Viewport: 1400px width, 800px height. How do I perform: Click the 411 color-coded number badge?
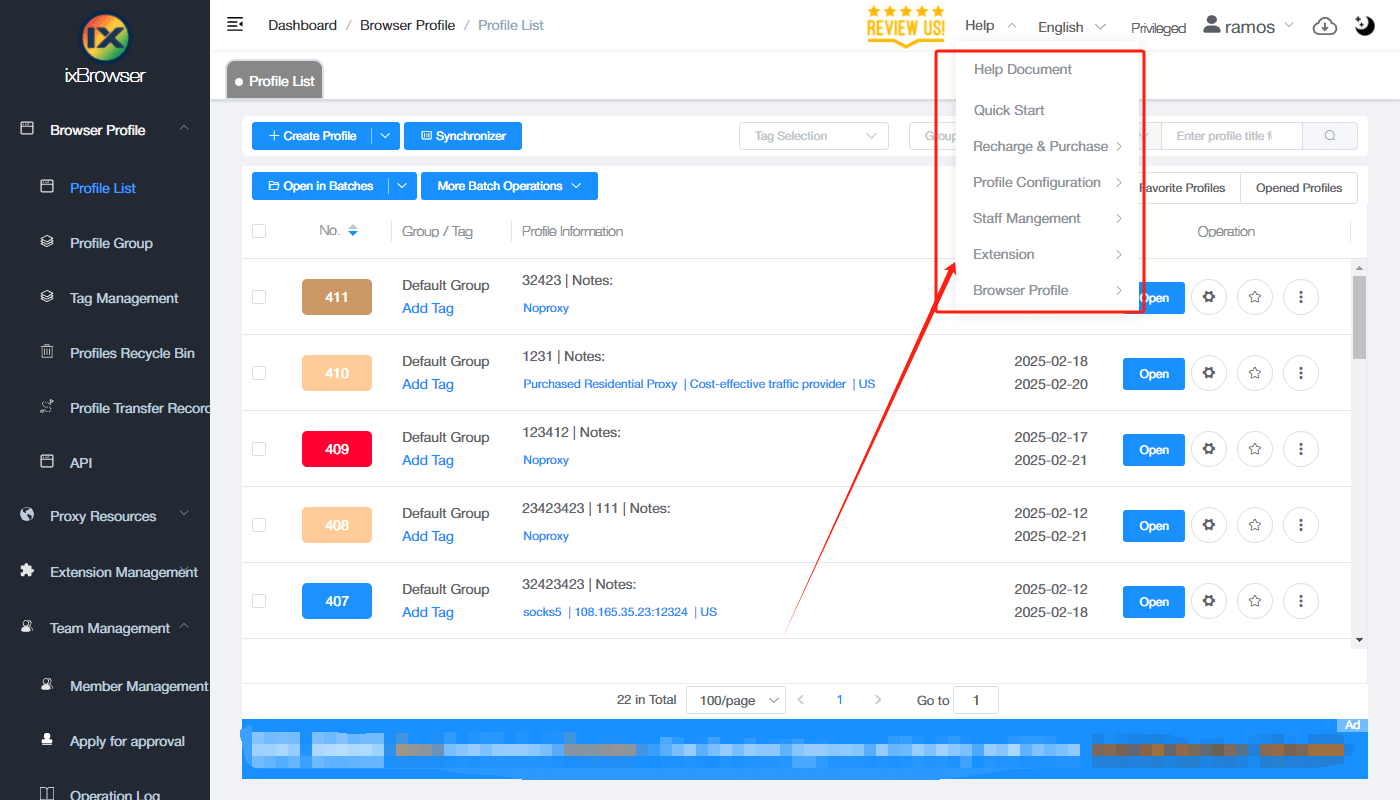point(337,297)
